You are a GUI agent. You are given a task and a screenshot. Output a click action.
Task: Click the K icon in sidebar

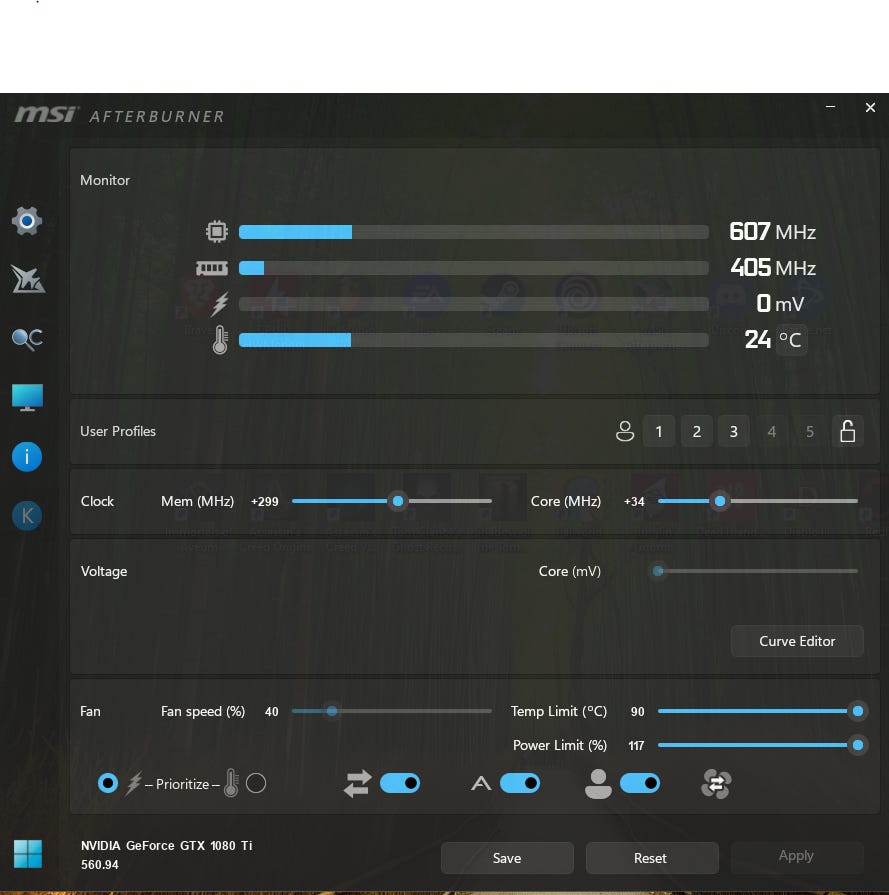27,516
